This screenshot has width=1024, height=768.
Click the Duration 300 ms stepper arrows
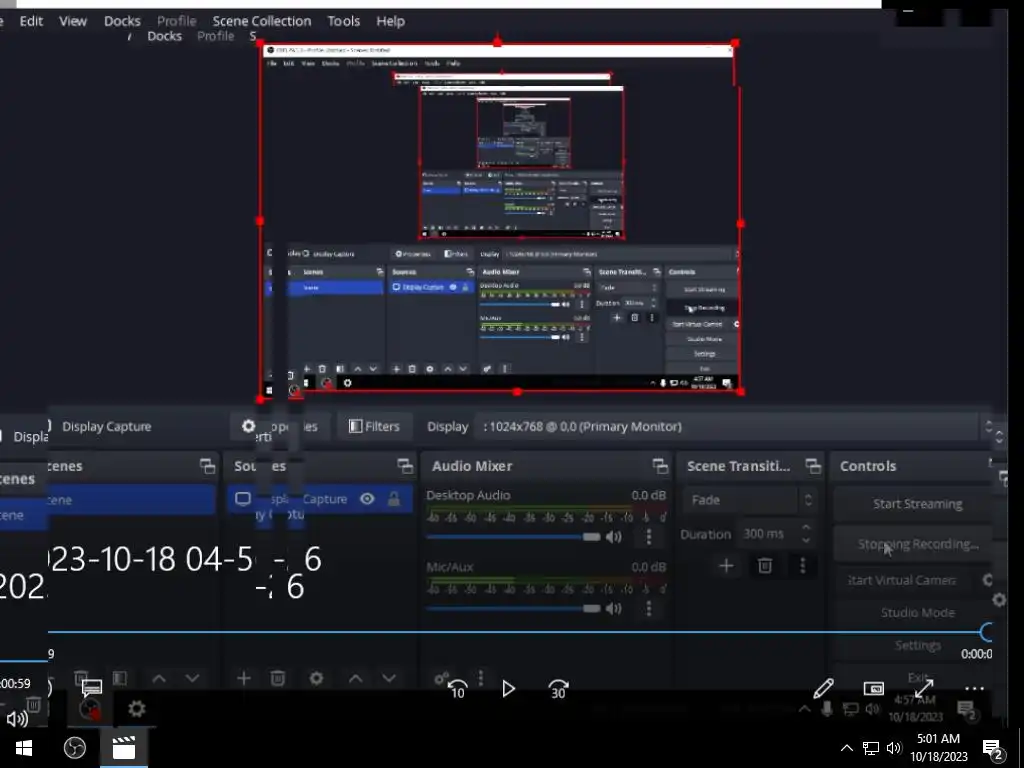806,534
